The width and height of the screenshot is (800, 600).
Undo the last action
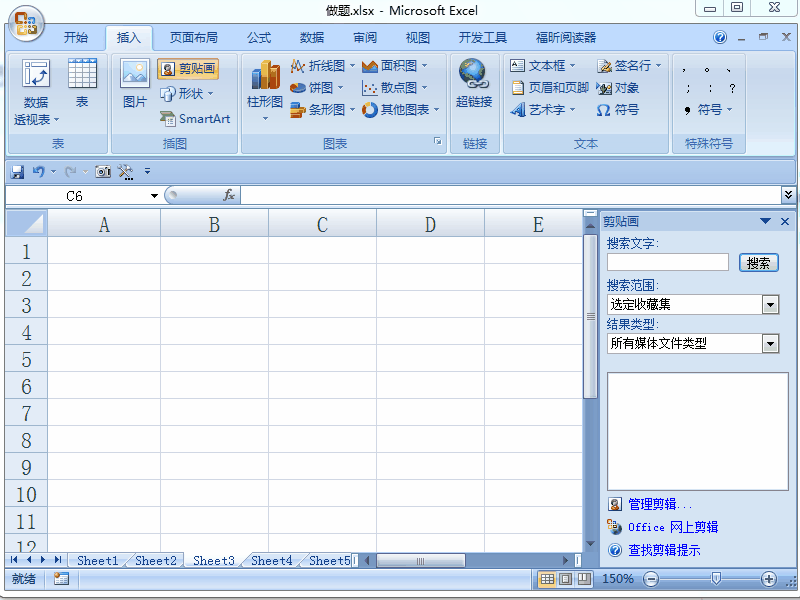(x=39, y=172)
